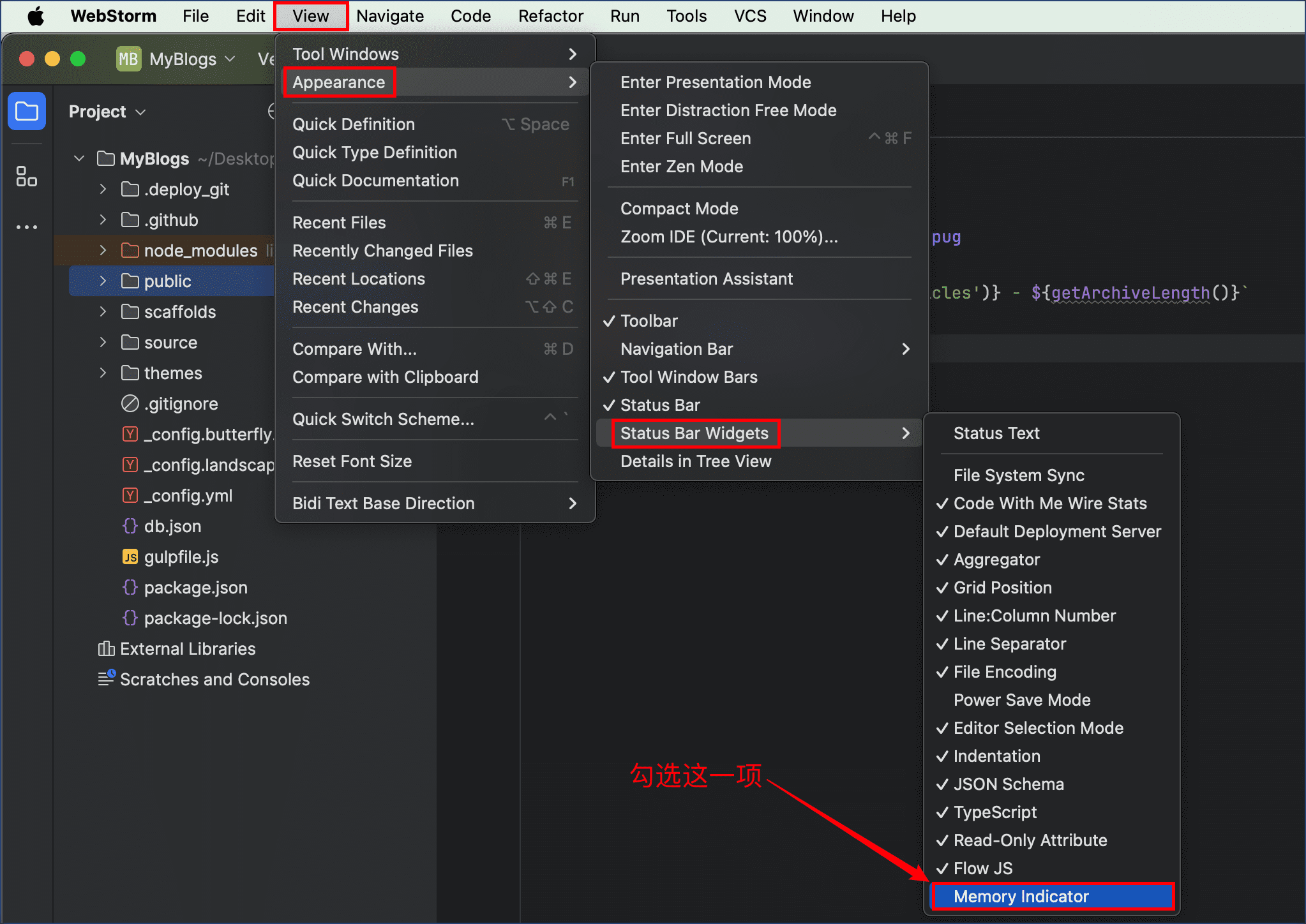Select Recently Changed Files
The height and width of the screenshot is (924, 1306).
pos(435,251)
